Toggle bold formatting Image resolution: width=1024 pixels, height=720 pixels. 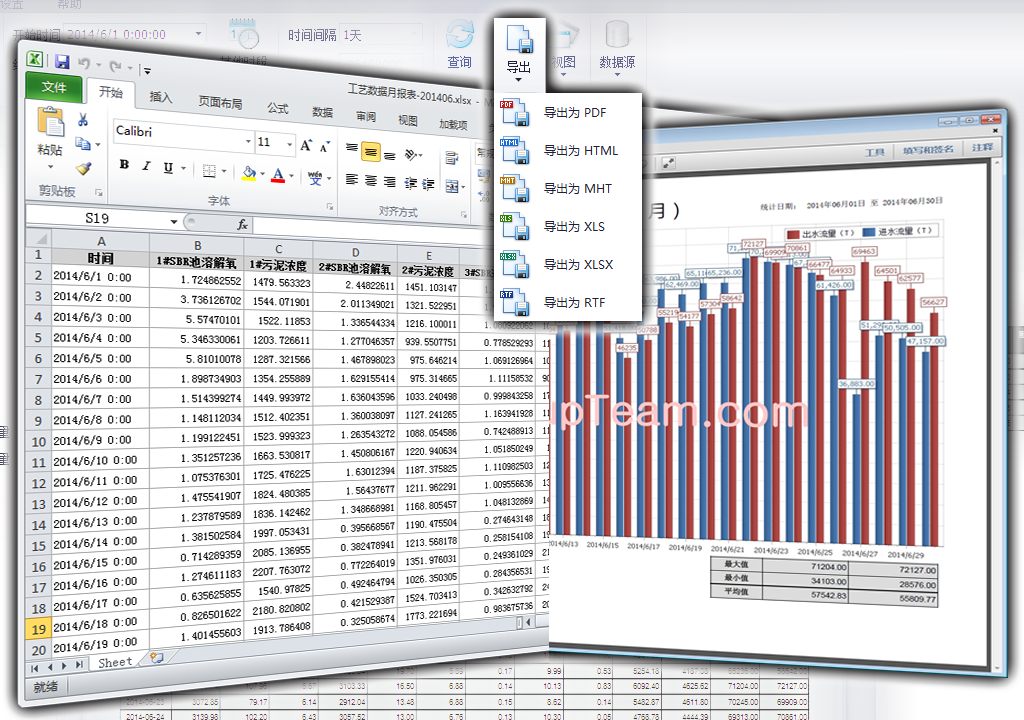(124, 165)
